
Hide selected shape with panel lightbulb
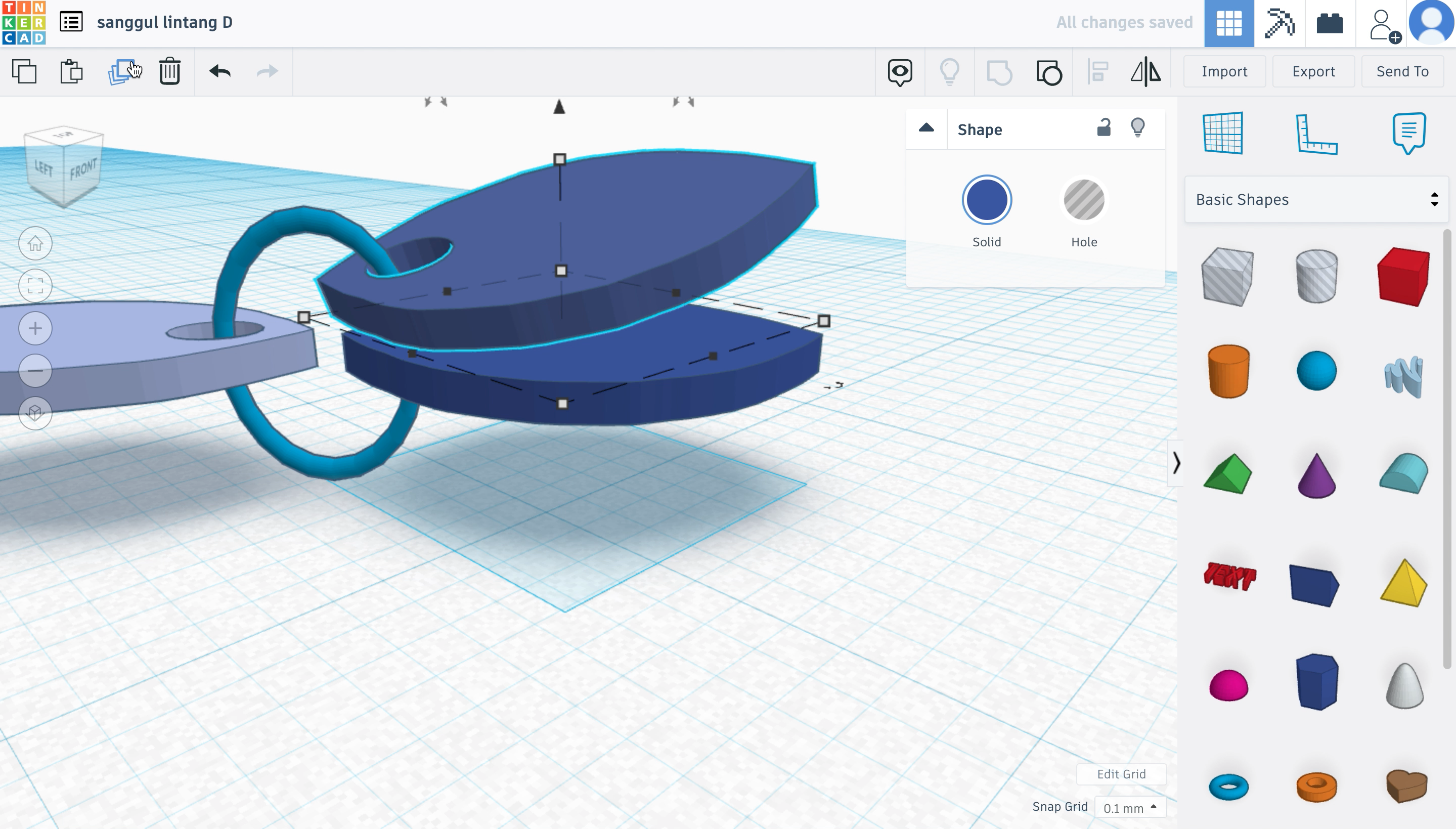point(1137,127)
